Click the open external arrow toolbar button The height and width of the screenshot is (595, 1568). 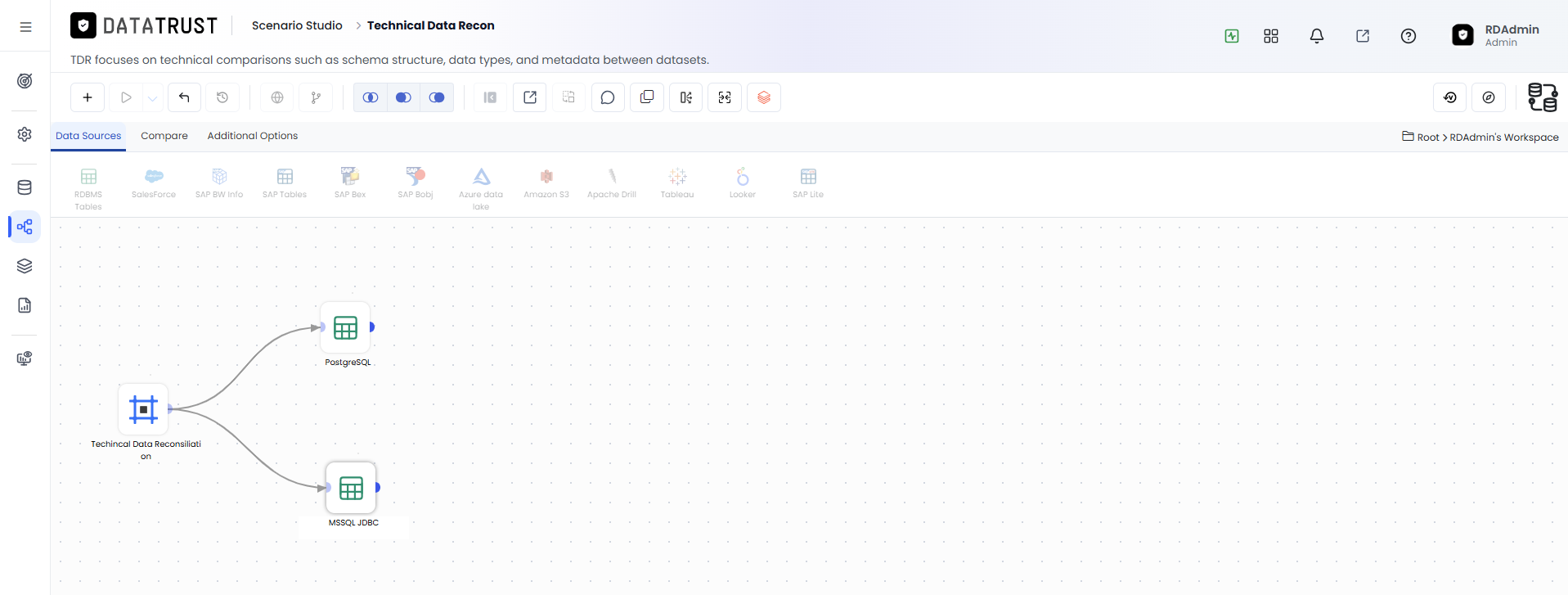point(530,97)
